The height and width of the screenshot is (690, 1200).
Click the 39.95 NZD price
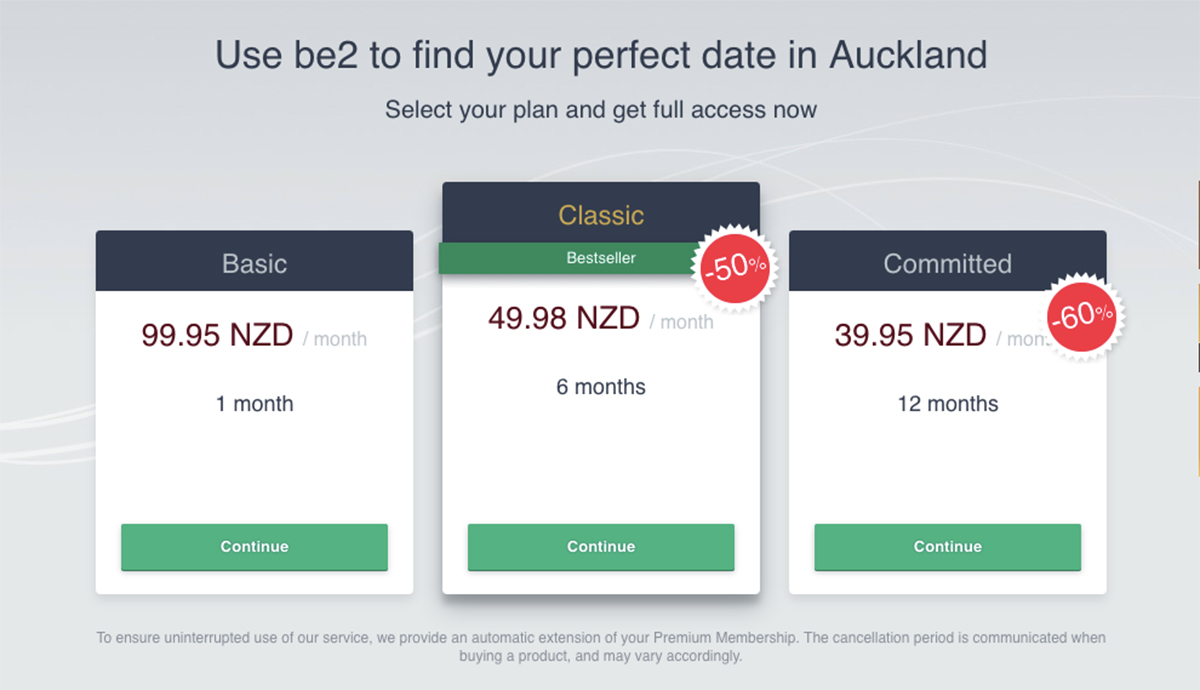(910, 336)
